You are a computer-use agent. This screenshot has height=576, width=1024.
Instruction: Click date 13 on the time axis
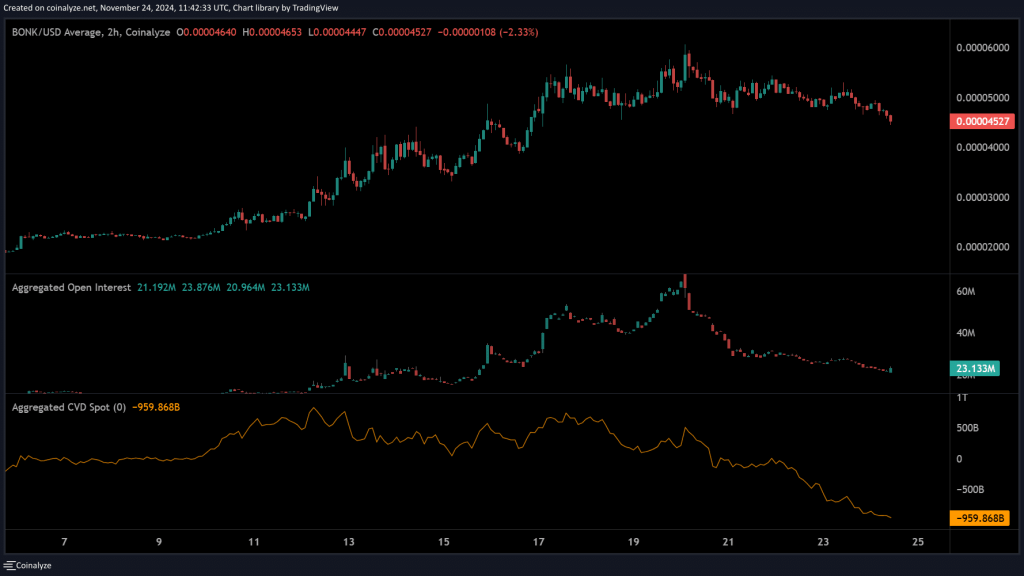point(349,542)
